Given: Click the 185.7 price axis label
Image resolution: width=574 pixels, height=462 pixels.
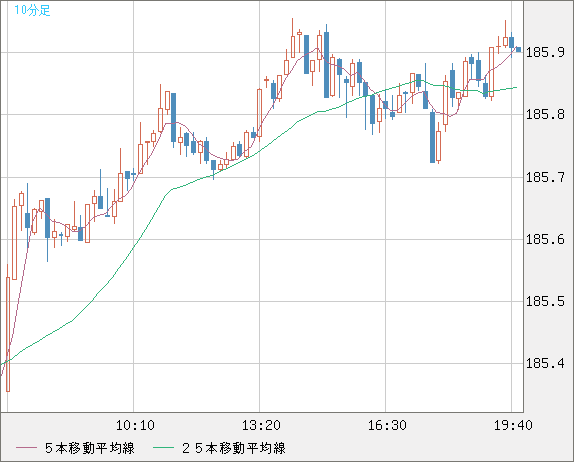Looking at the screenshot, I should pyautogui.click(x=545, y=178).
